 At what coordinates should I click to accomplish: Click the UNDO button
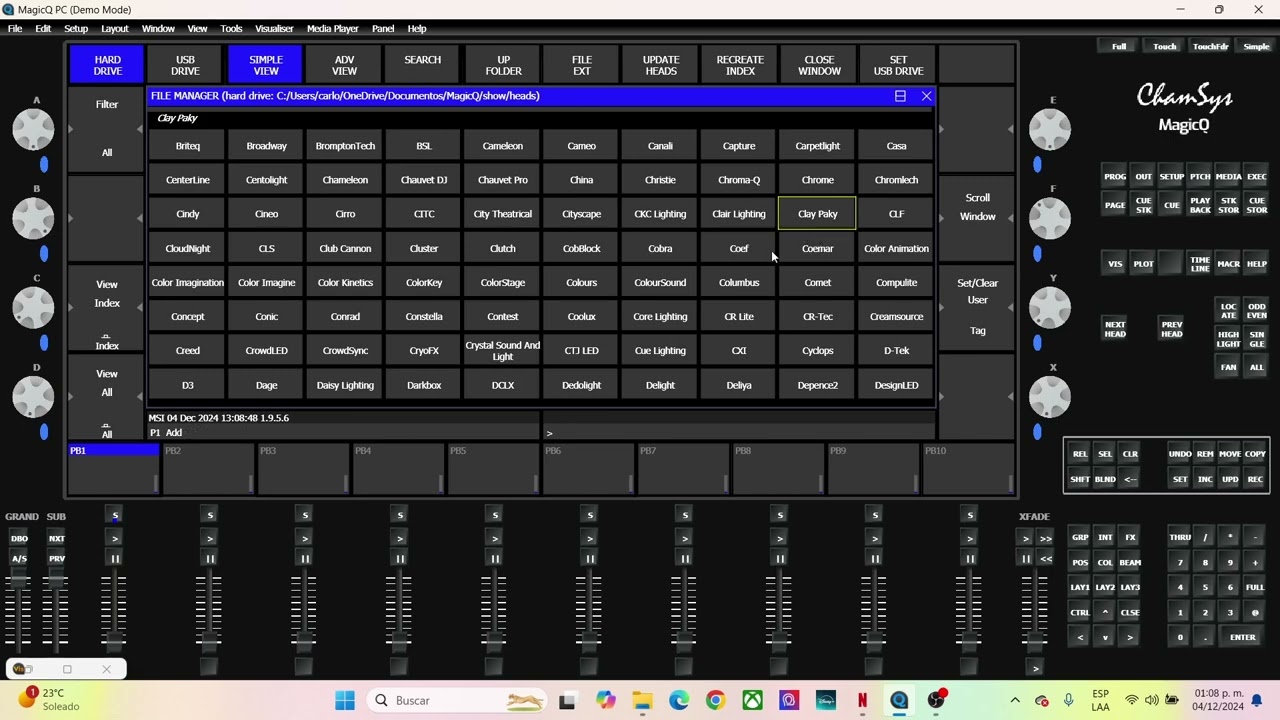pos(1180,454)
